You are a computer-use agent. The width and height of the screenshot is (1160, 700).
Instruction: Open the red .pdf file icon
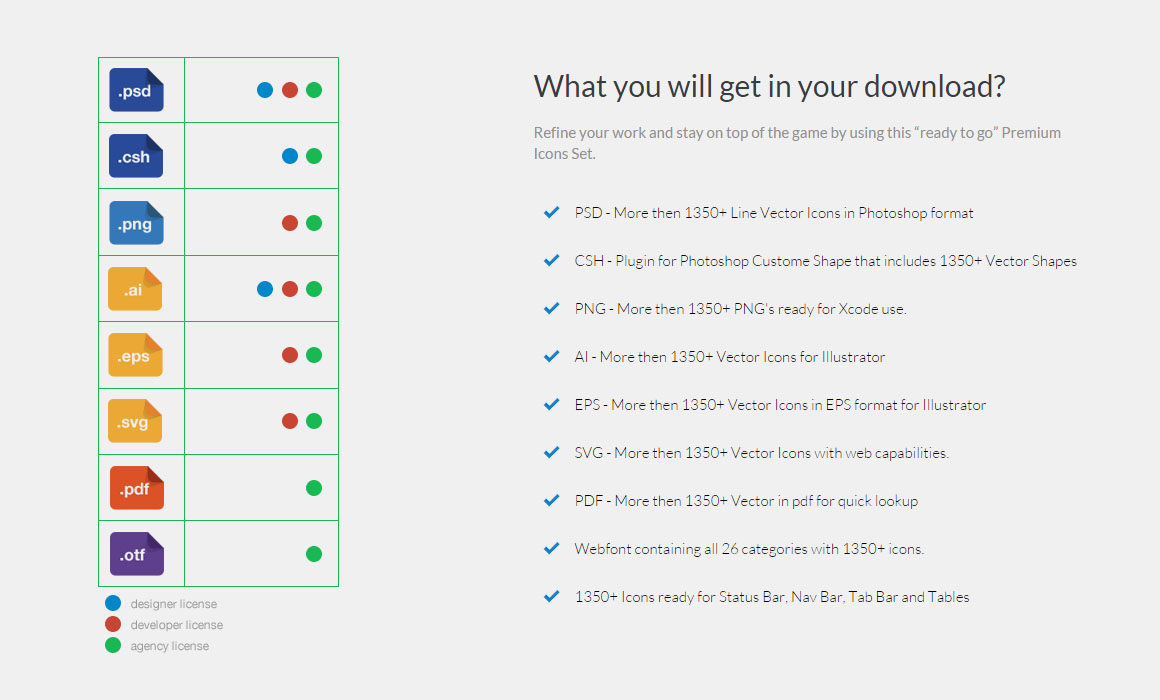pyautogui.click(x=136, y=488)
